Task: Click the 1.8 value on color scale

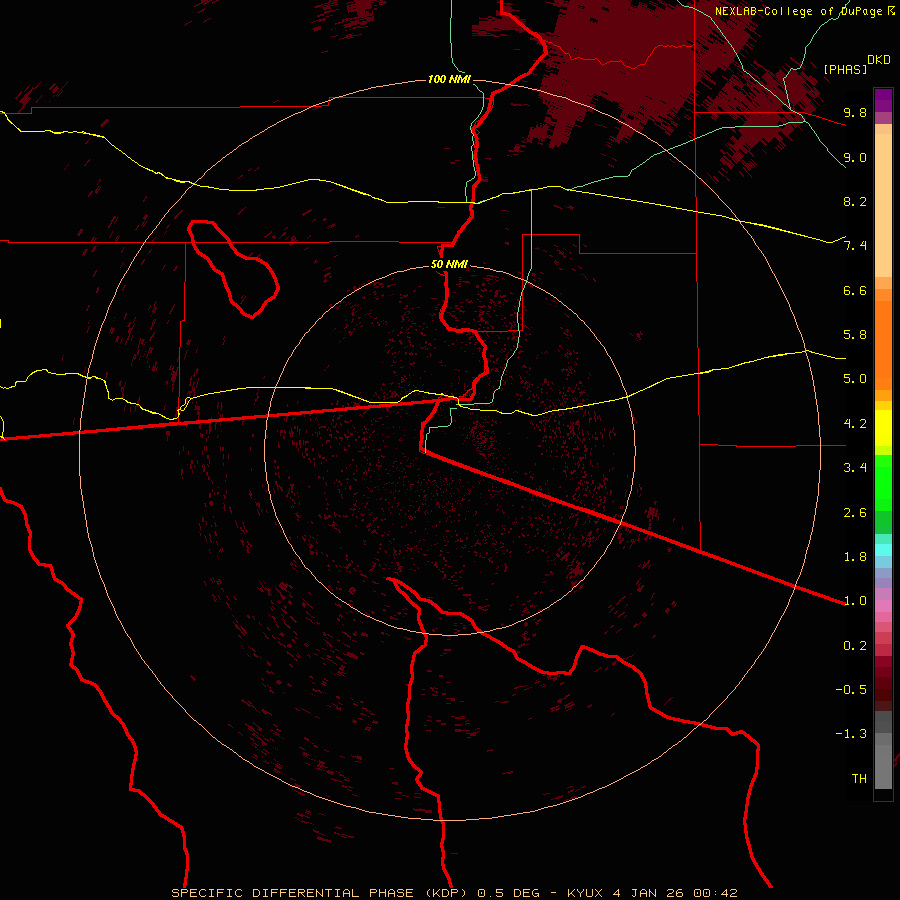Action: coord(855,557)
